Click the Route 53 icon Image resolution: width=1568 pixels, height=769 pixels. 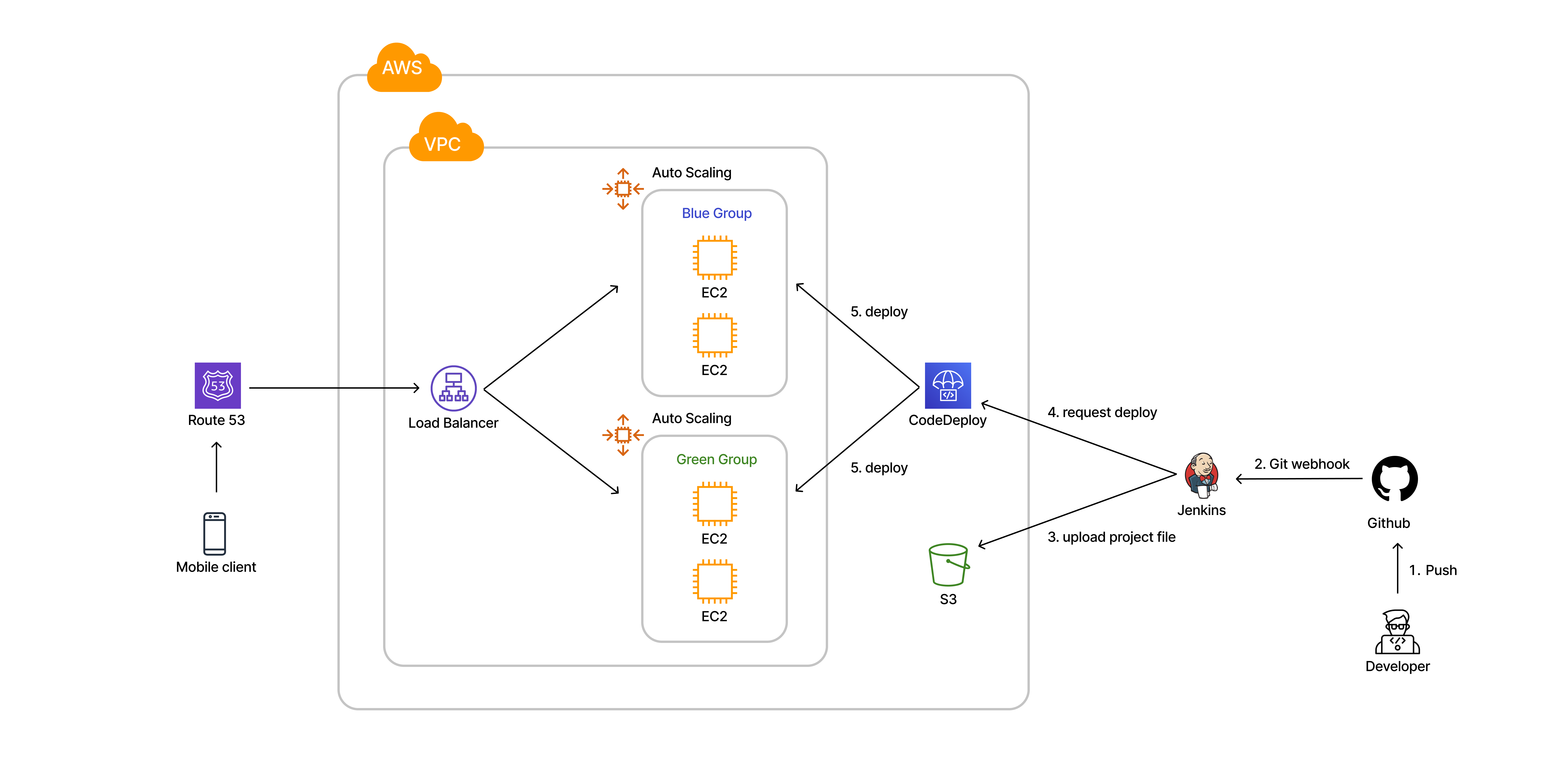(x=217, y=385)
